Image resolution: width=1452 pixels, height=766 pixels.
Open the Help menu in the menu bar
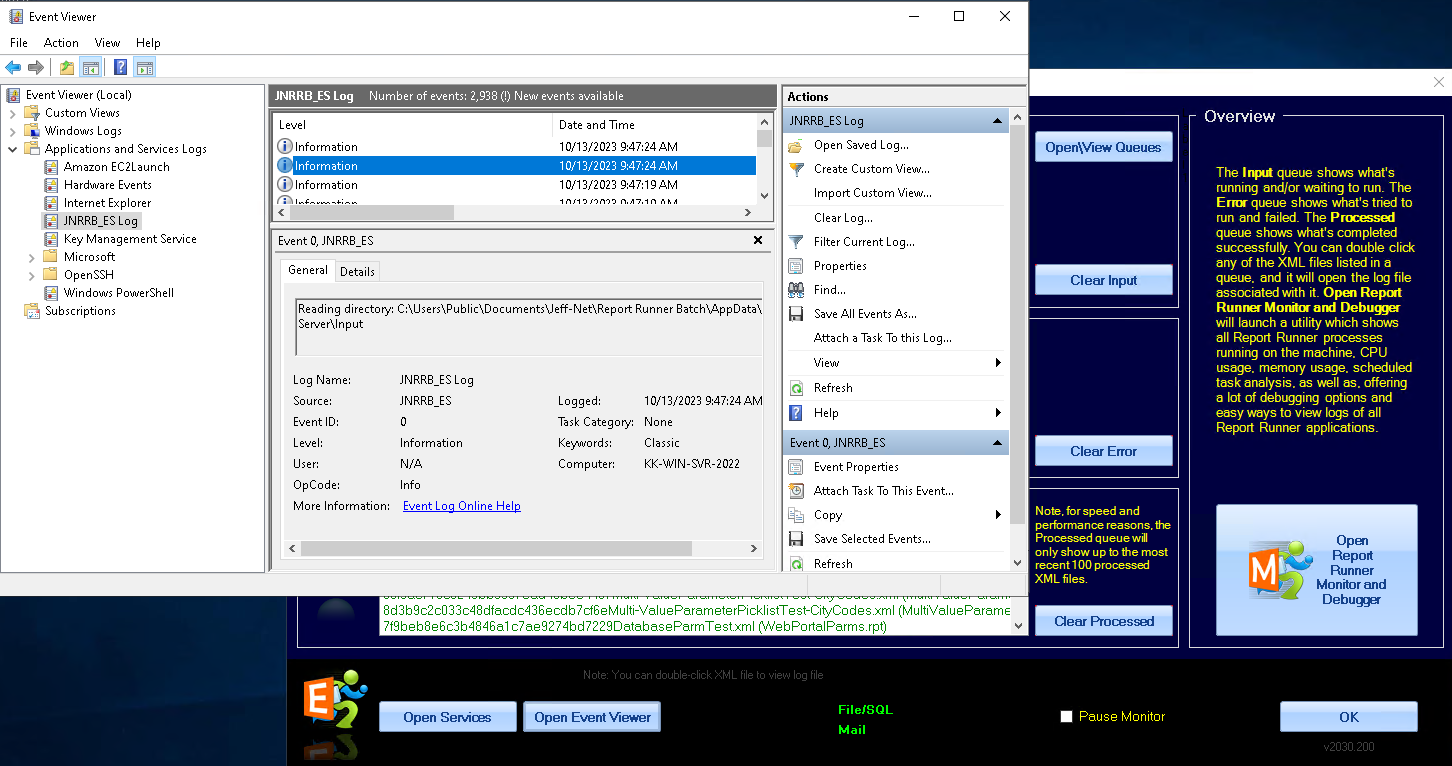coord(148,43)
